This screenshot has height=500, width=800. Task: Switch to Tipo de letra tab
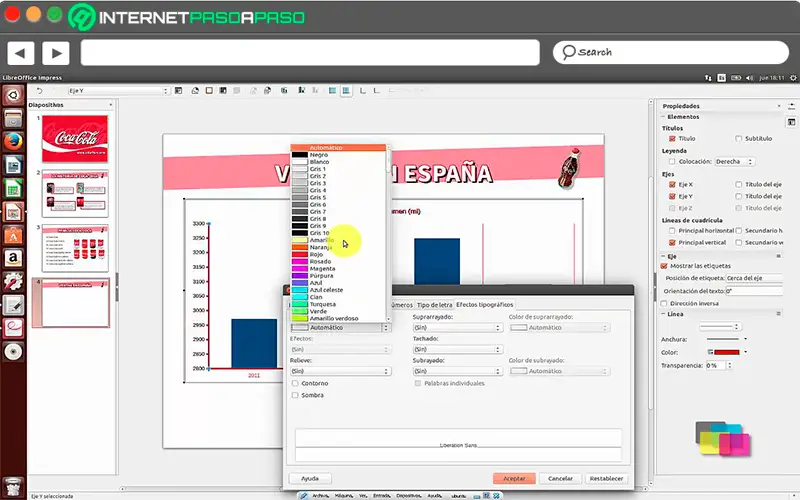tap(434, 305)
